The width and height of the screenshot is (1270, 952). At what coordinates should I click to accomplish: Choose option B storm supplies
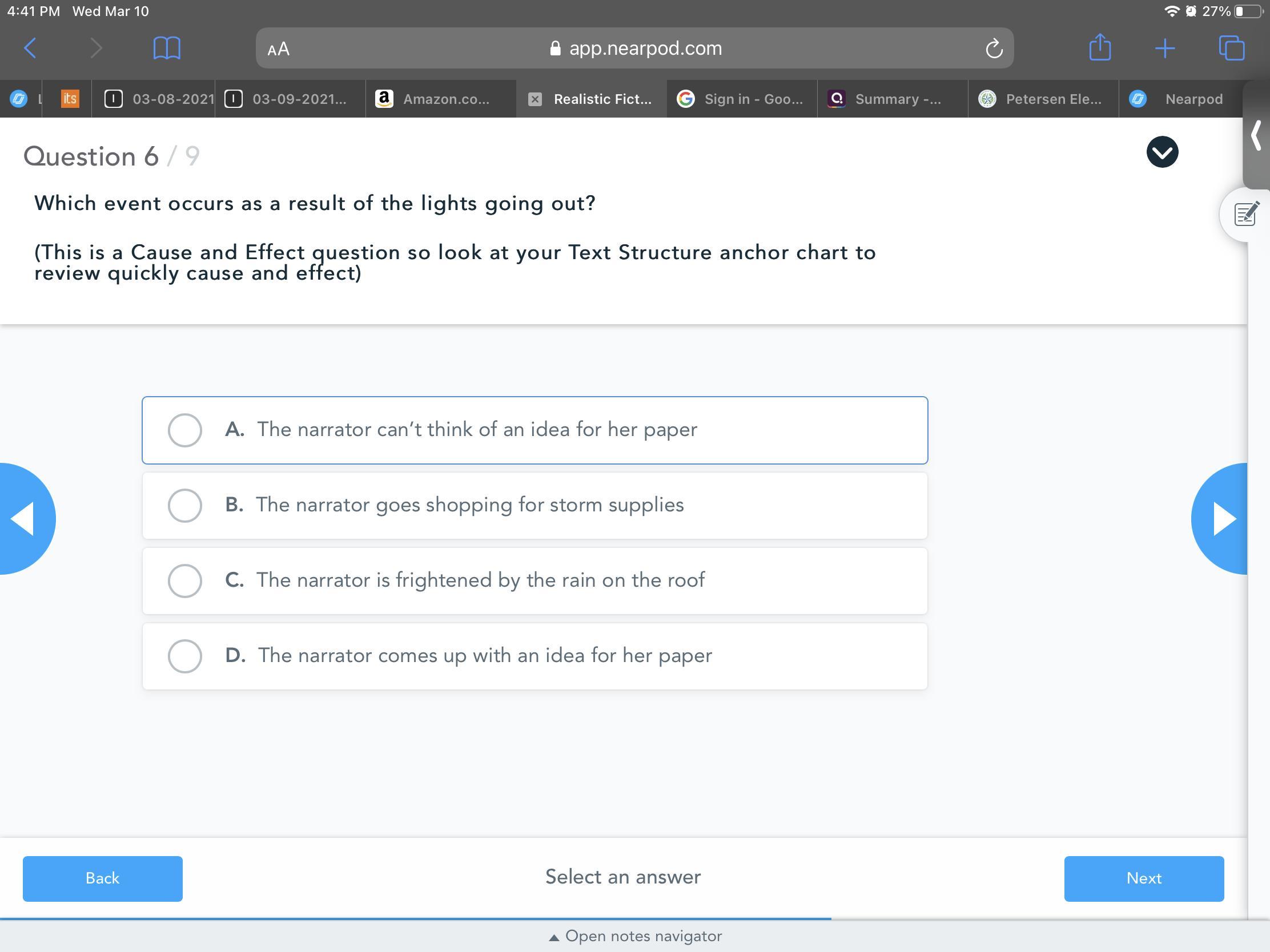184,505
